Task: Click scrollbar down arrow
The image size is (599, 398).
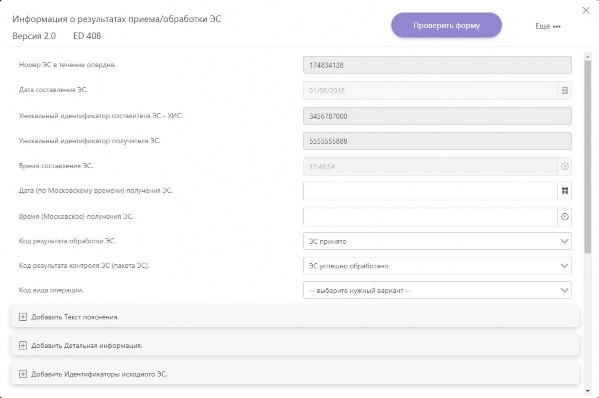Action: click(x=588, y=391)
